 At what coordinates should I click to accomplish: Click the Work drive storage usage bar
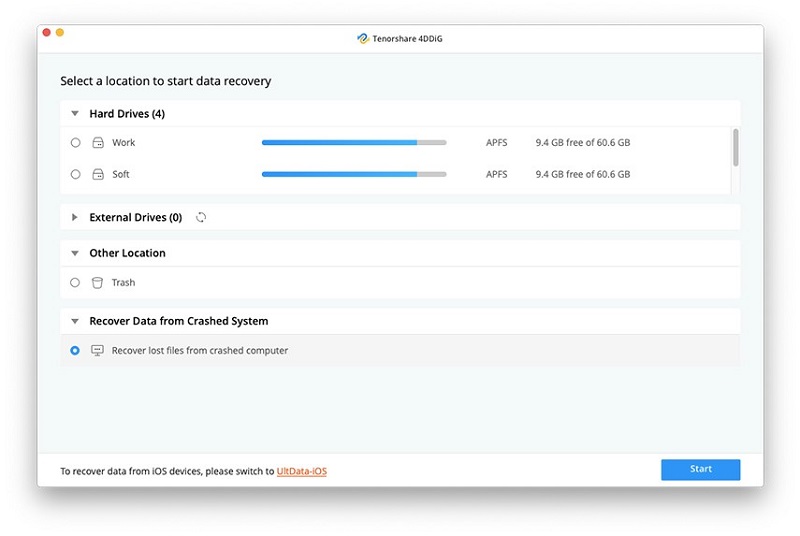(354, 143)
